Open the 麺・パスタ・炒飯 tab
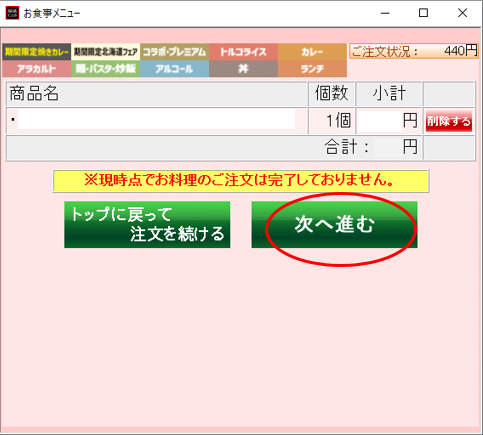Screen dimensions: 483x435 [x=105, y=69]
